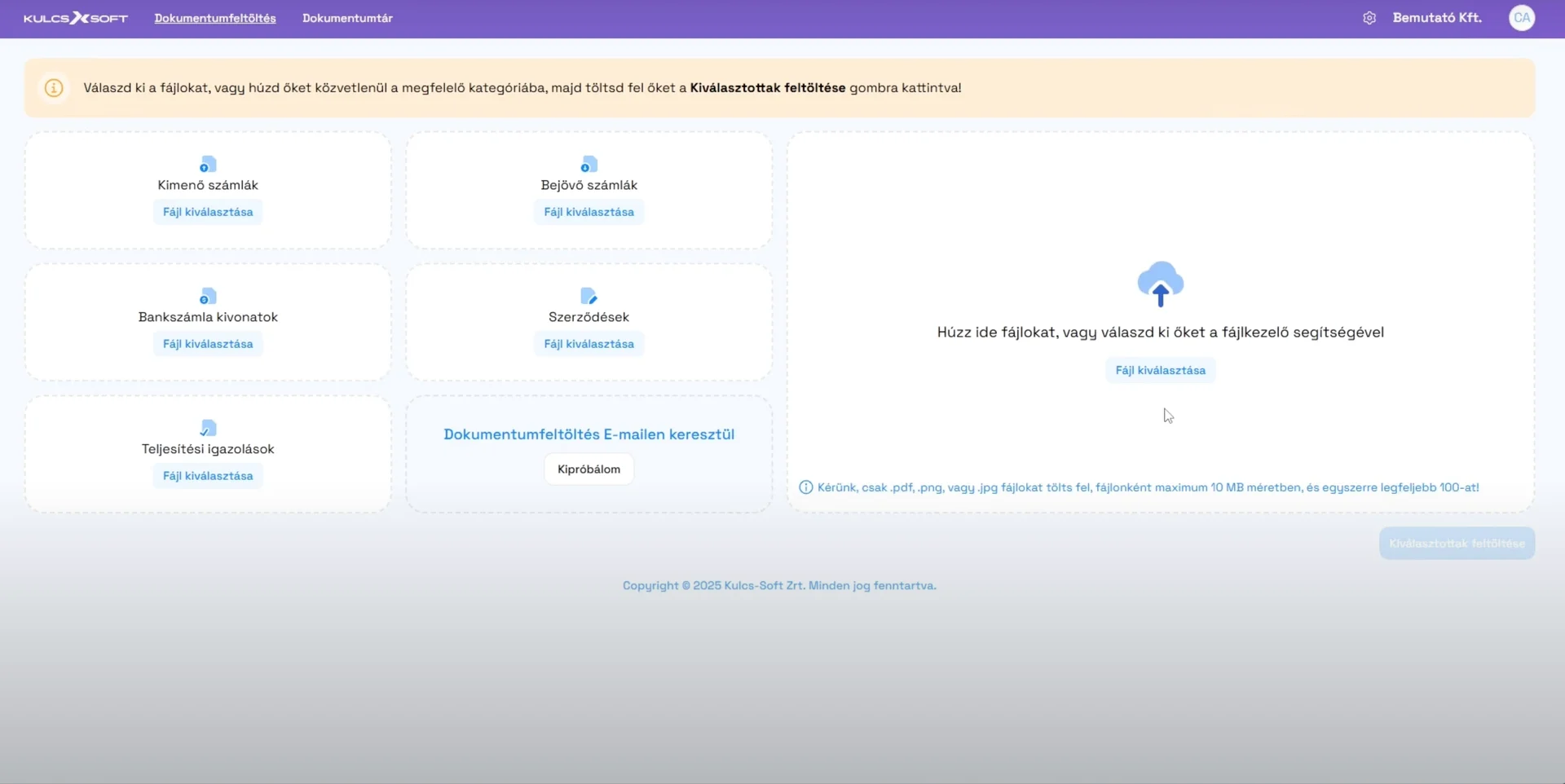Screen dimensions: 1565x784
Task: Open the Dokumentumfeltöltés tab
Action: 215,18
